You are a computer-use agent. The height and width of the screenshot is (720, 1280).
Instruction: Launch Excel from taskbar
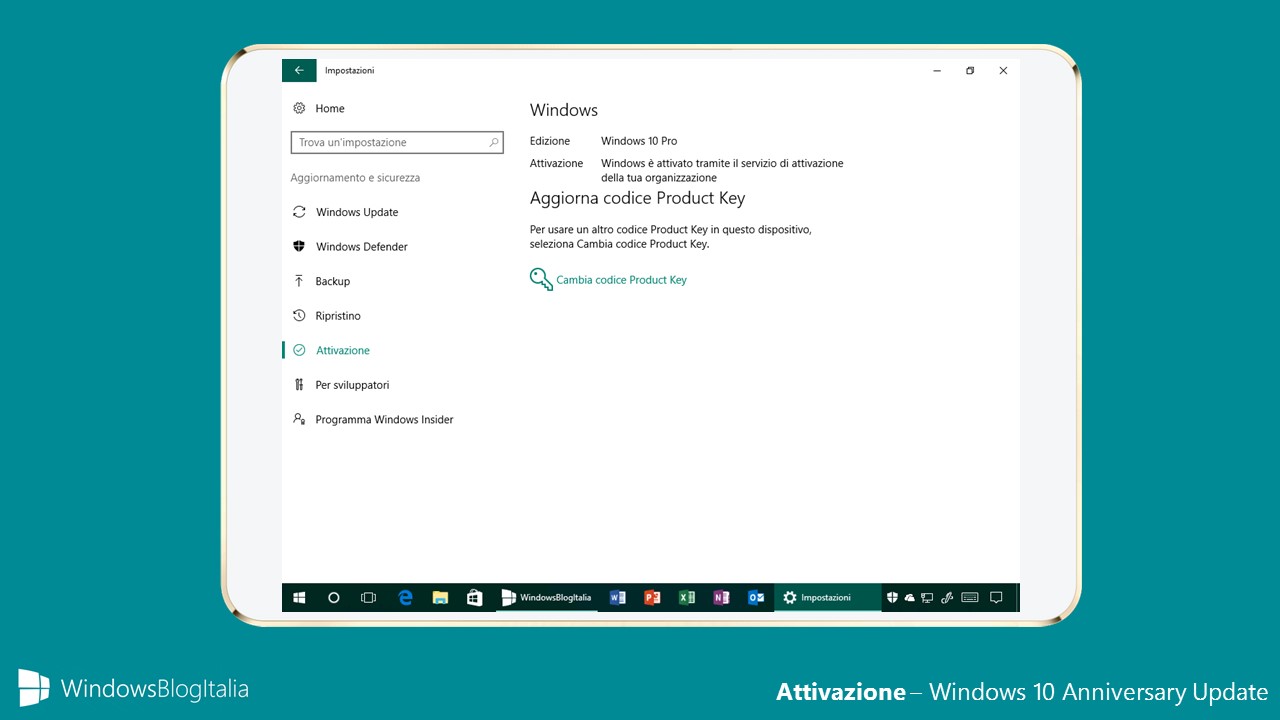[x=687, y=598]
